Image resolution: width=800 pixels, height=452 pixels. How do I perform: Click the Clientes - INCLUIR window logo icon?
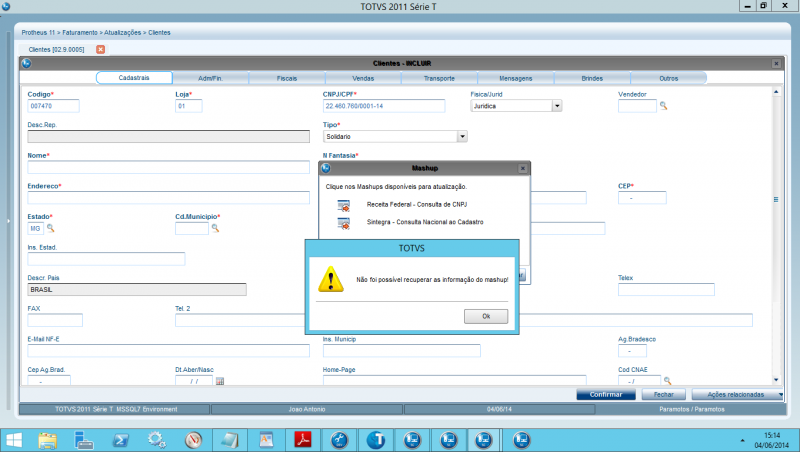(27, 63)
